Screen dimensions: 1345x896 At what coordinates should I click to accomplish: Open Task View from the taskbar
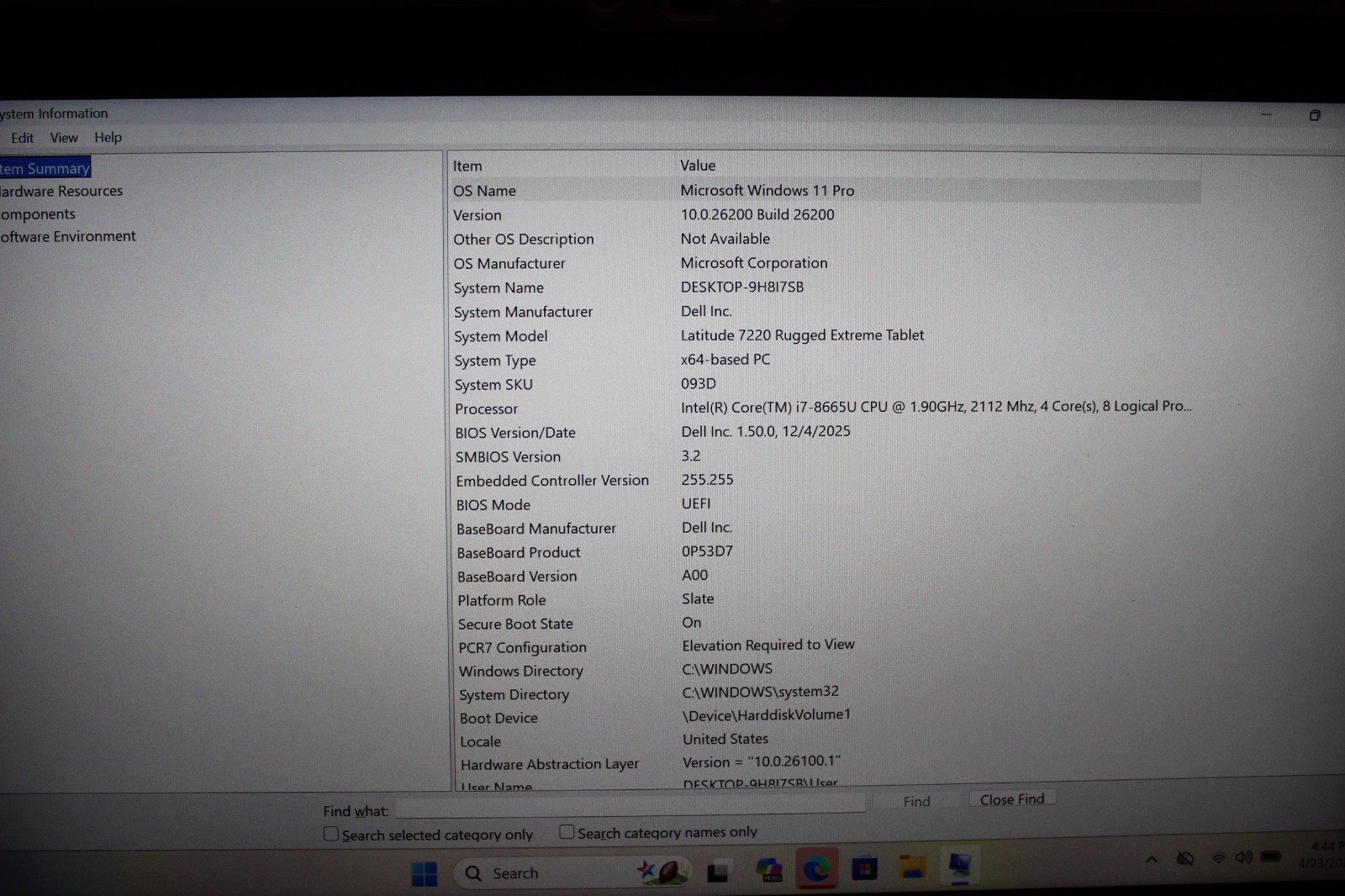tap(717, 872)
